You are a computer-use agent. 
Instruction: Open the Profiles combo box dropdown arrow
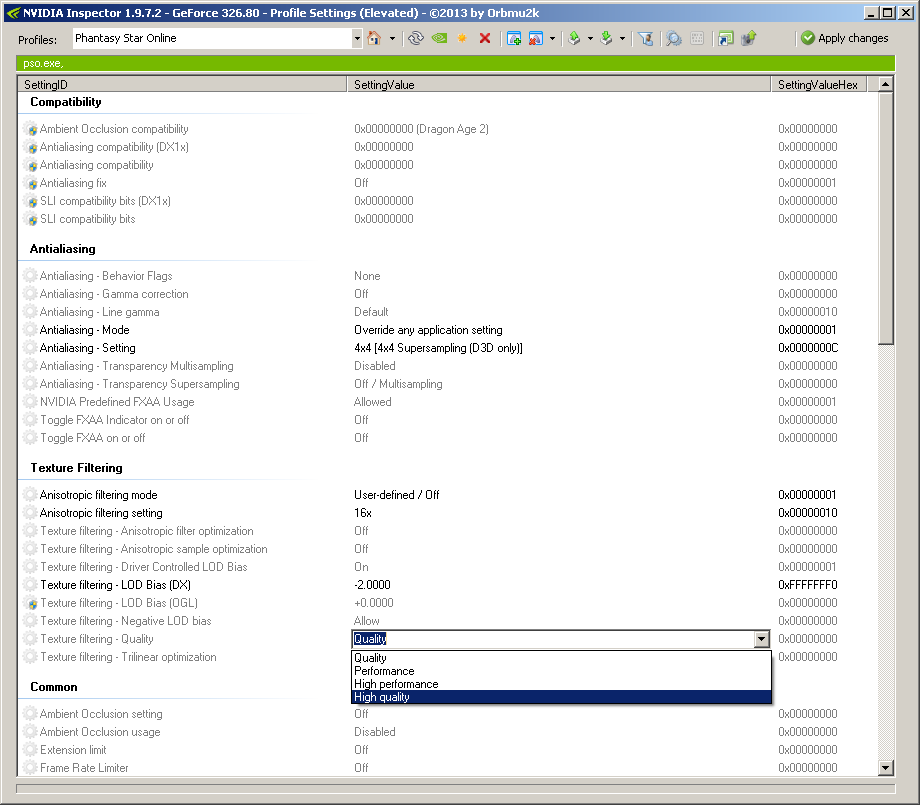click(x=357, y=39)
